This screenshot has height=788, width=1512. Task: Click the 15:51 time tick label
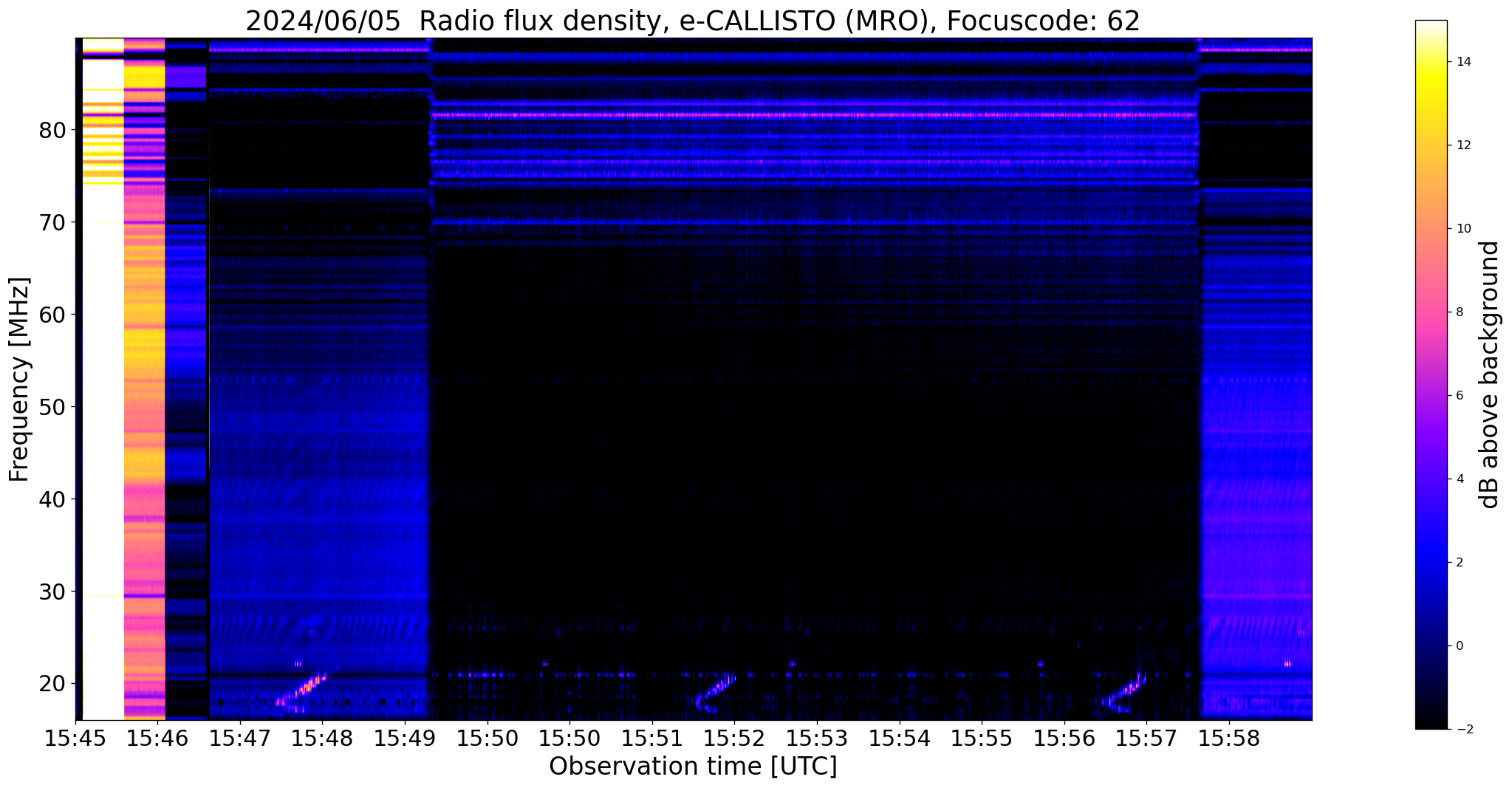click(x=652, y=739)
